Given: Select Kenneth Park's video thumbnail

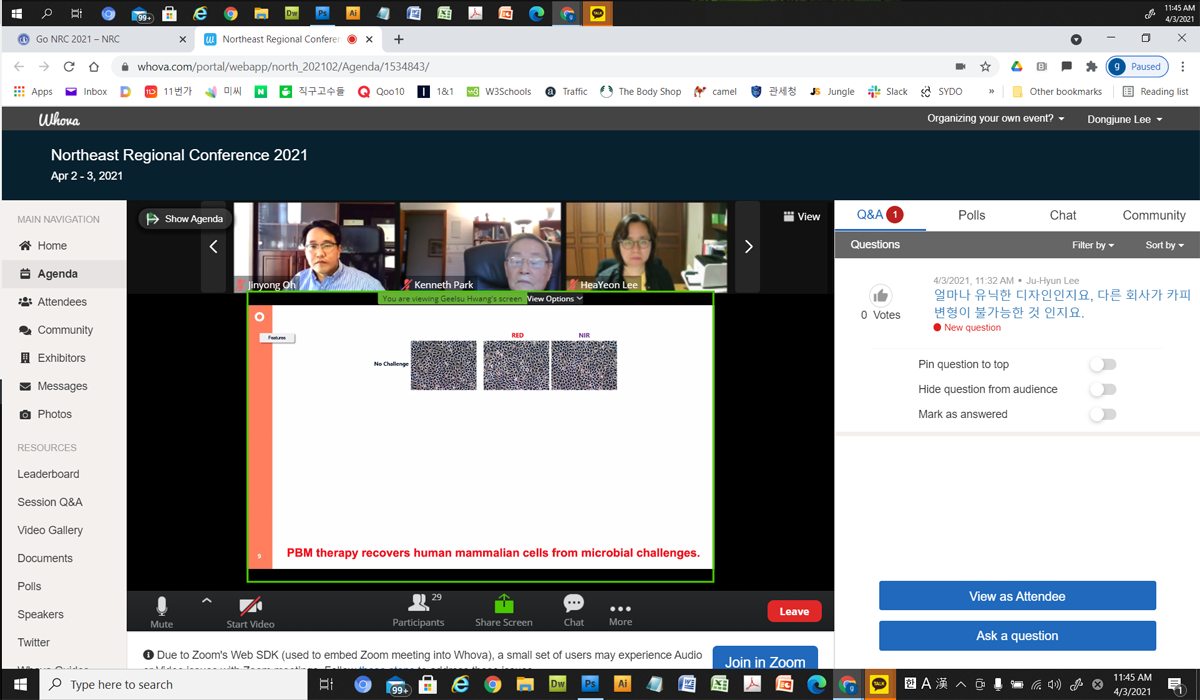Looking at the screenshot, I should [481, 246].
